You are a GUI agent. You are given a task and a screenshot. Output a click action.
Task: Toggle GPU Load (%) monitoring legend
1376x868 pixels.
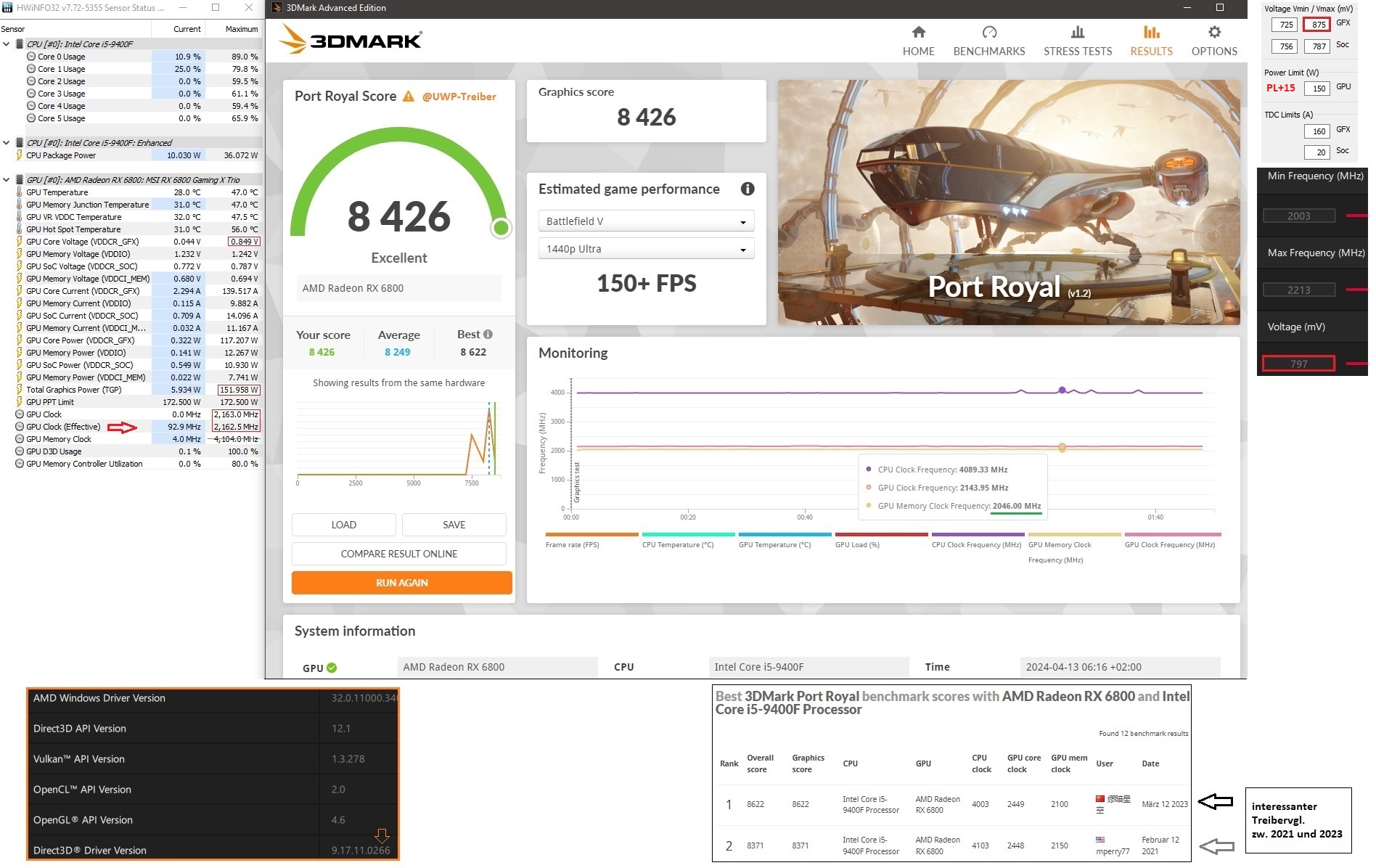(x=881, y=540)
